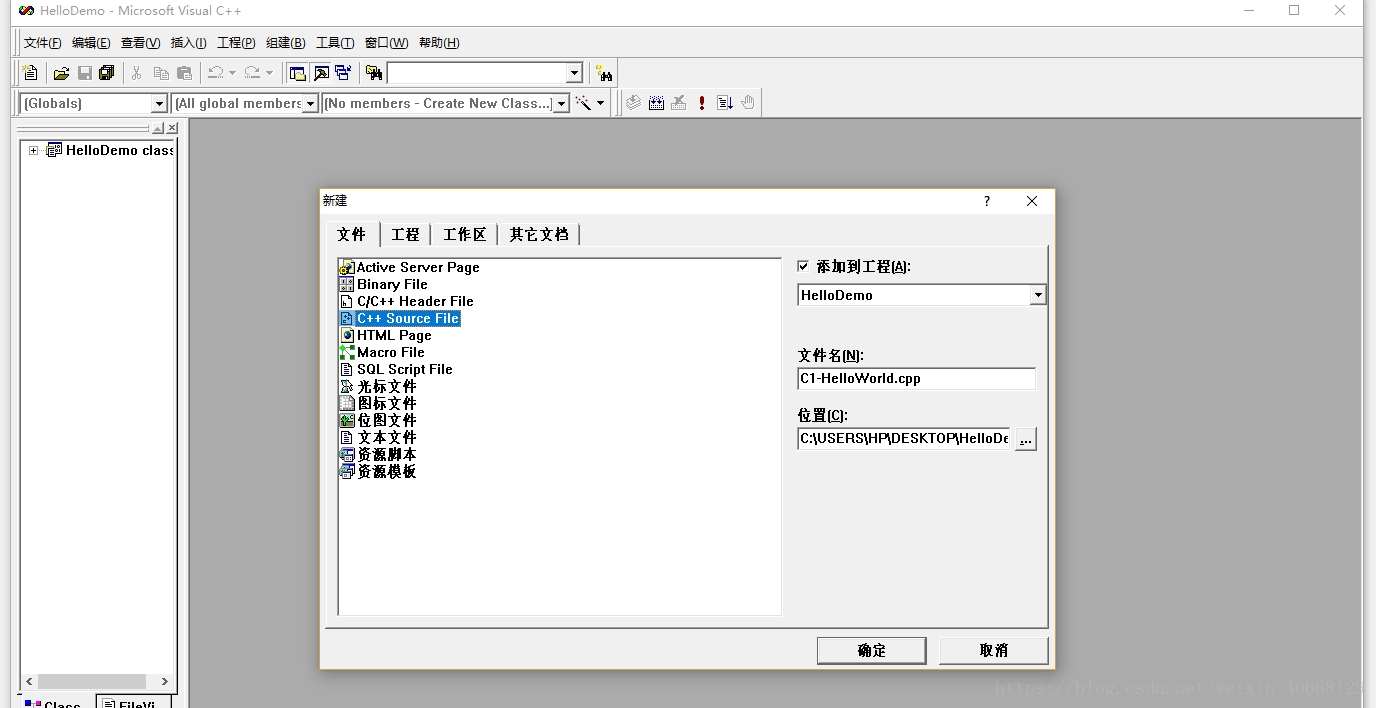Click the workspace panel docking arrow icon
Viewport: 1376px width, 708px height.
[158, 128]
